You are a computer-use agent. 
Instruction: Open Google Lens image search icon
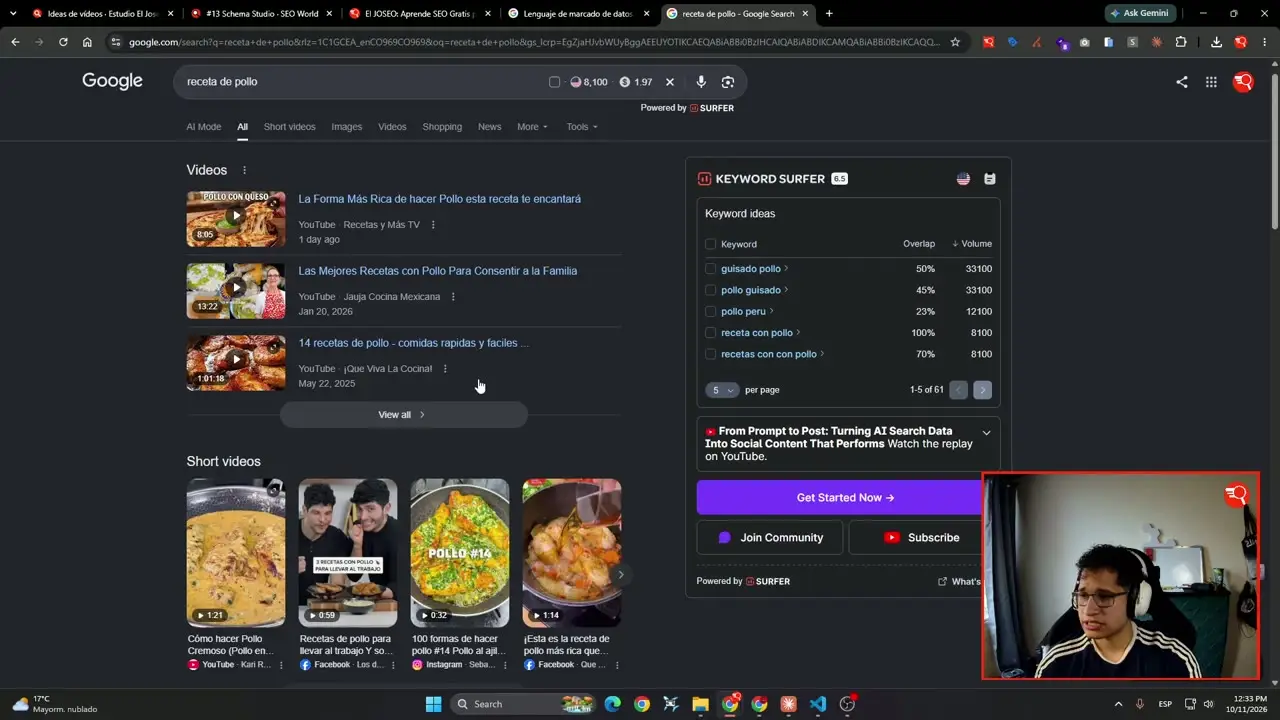click(x=728, y=82)
